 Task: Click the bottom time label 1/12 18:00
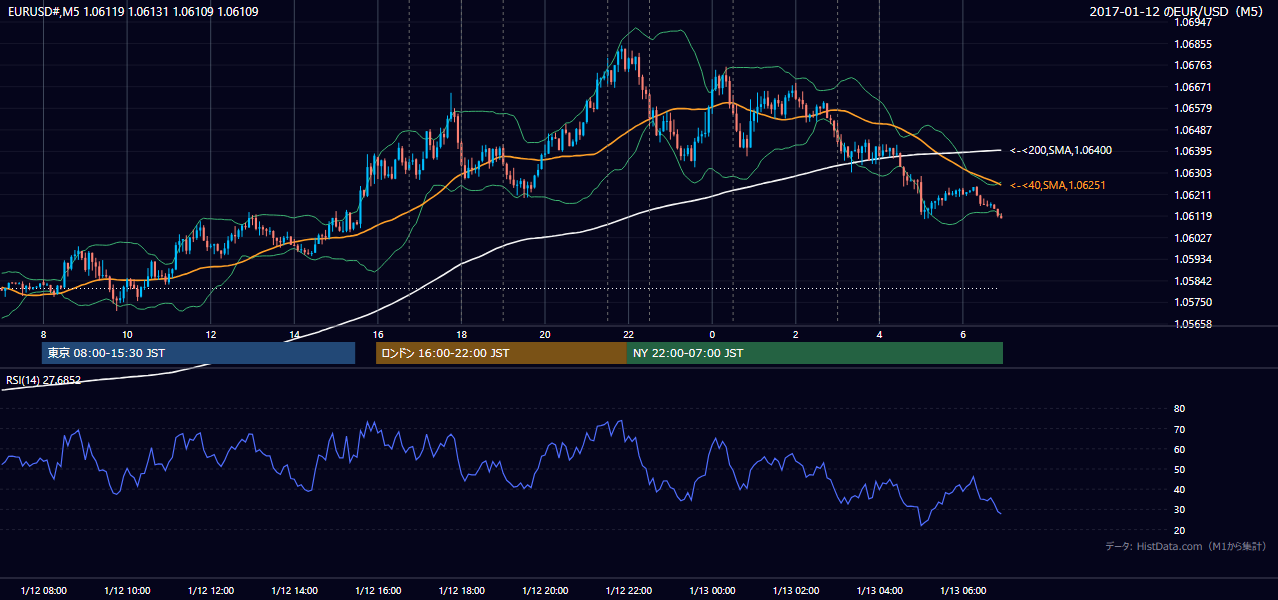tap(461, 591)
